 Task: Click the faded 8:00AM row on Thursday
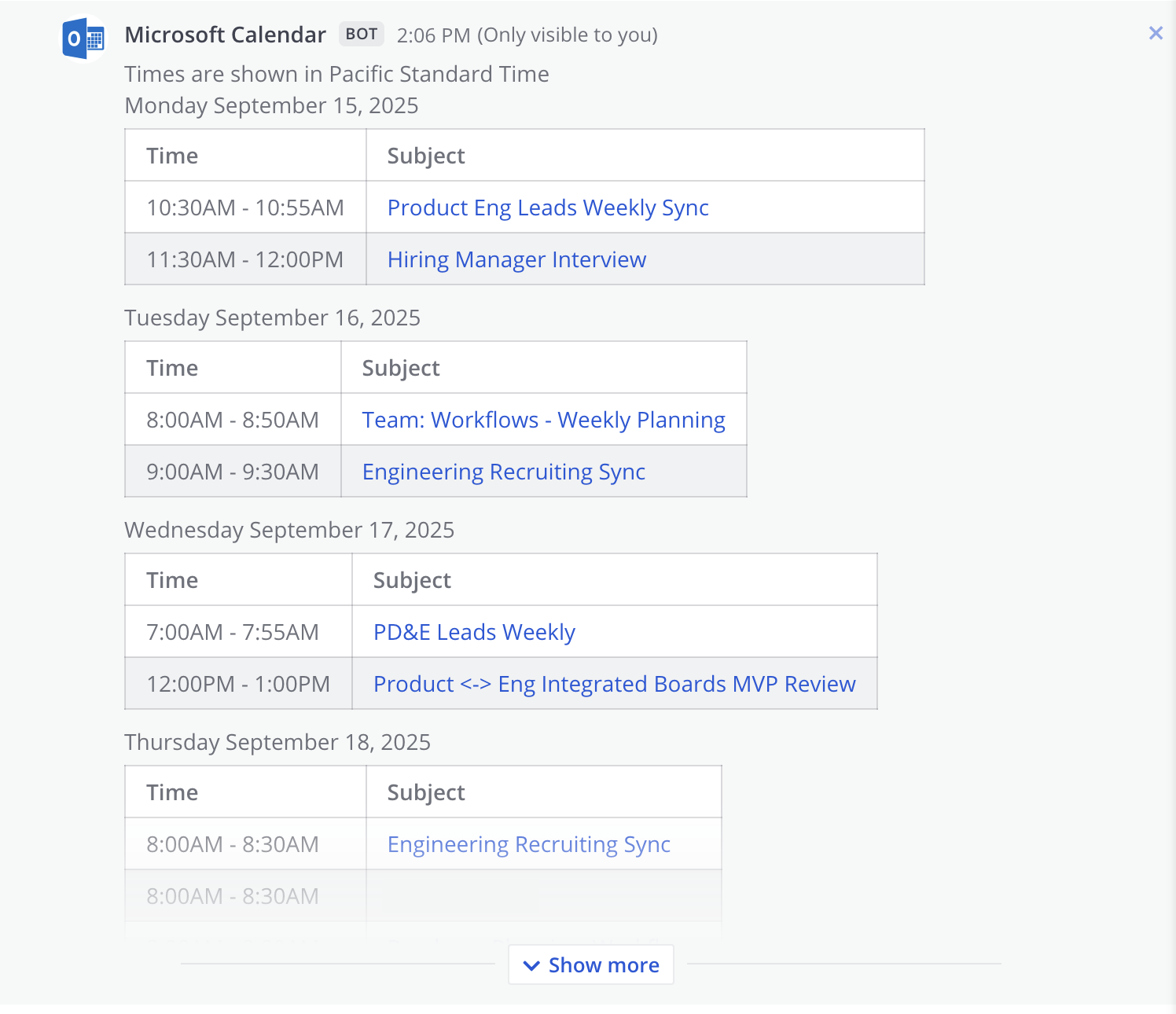click(232, 896)
